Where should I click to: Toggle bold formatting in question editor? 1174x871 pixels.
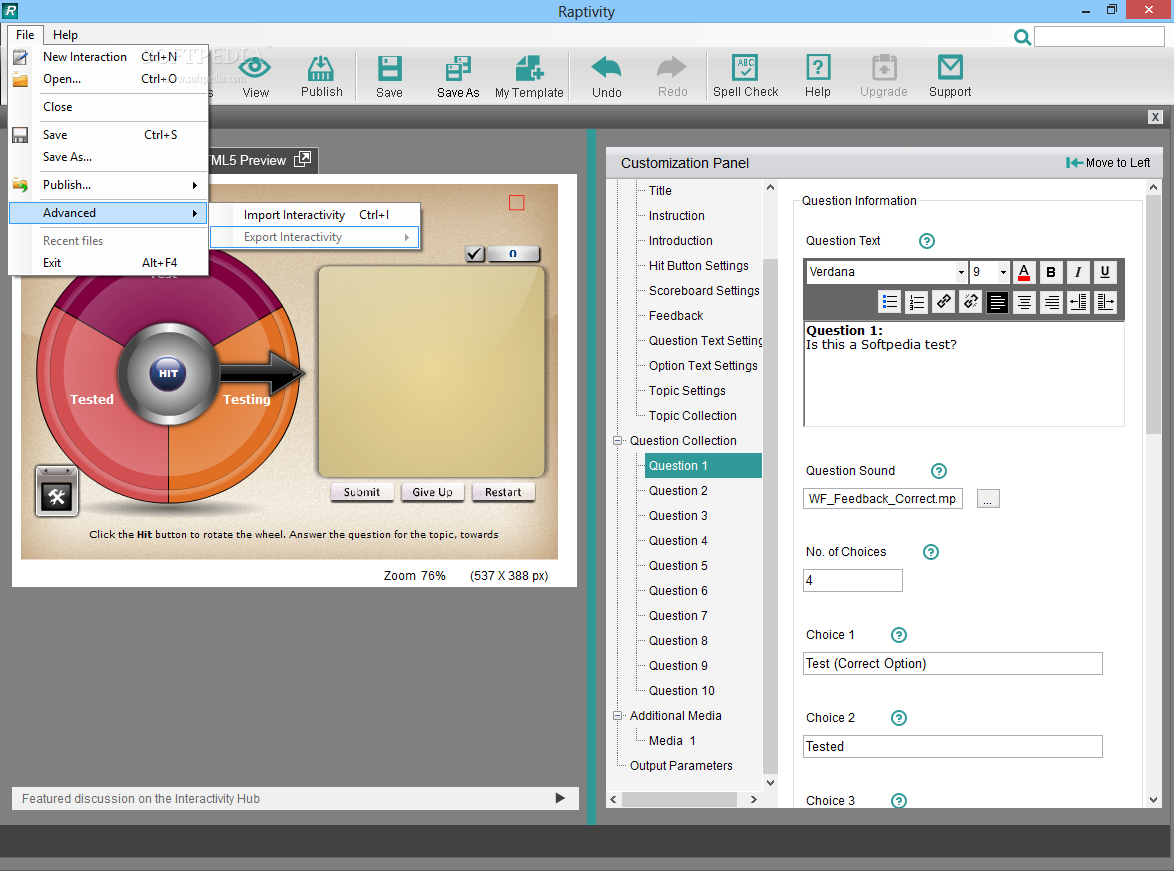pyautogui.click(x=1050, y=272)
